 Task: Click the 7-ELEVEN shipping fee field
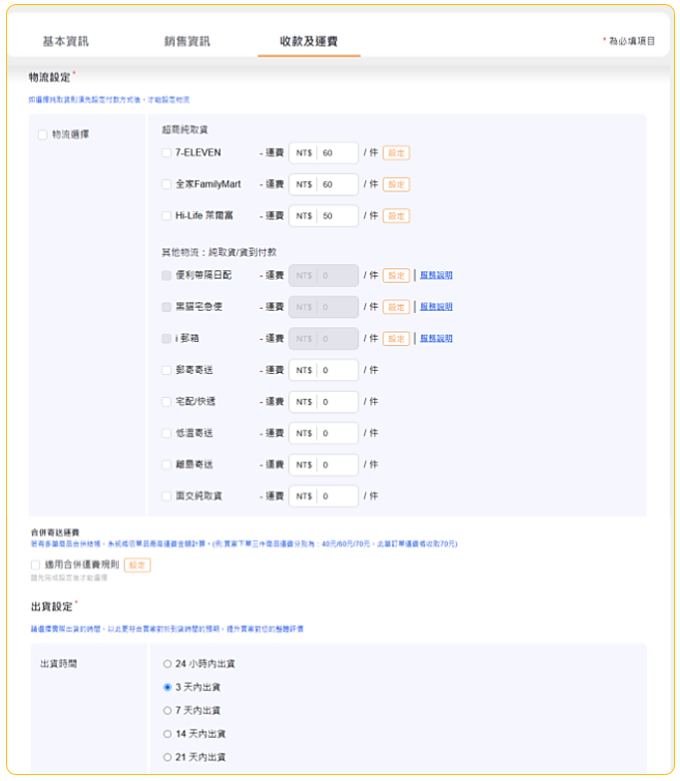click(x=337, y=153)
